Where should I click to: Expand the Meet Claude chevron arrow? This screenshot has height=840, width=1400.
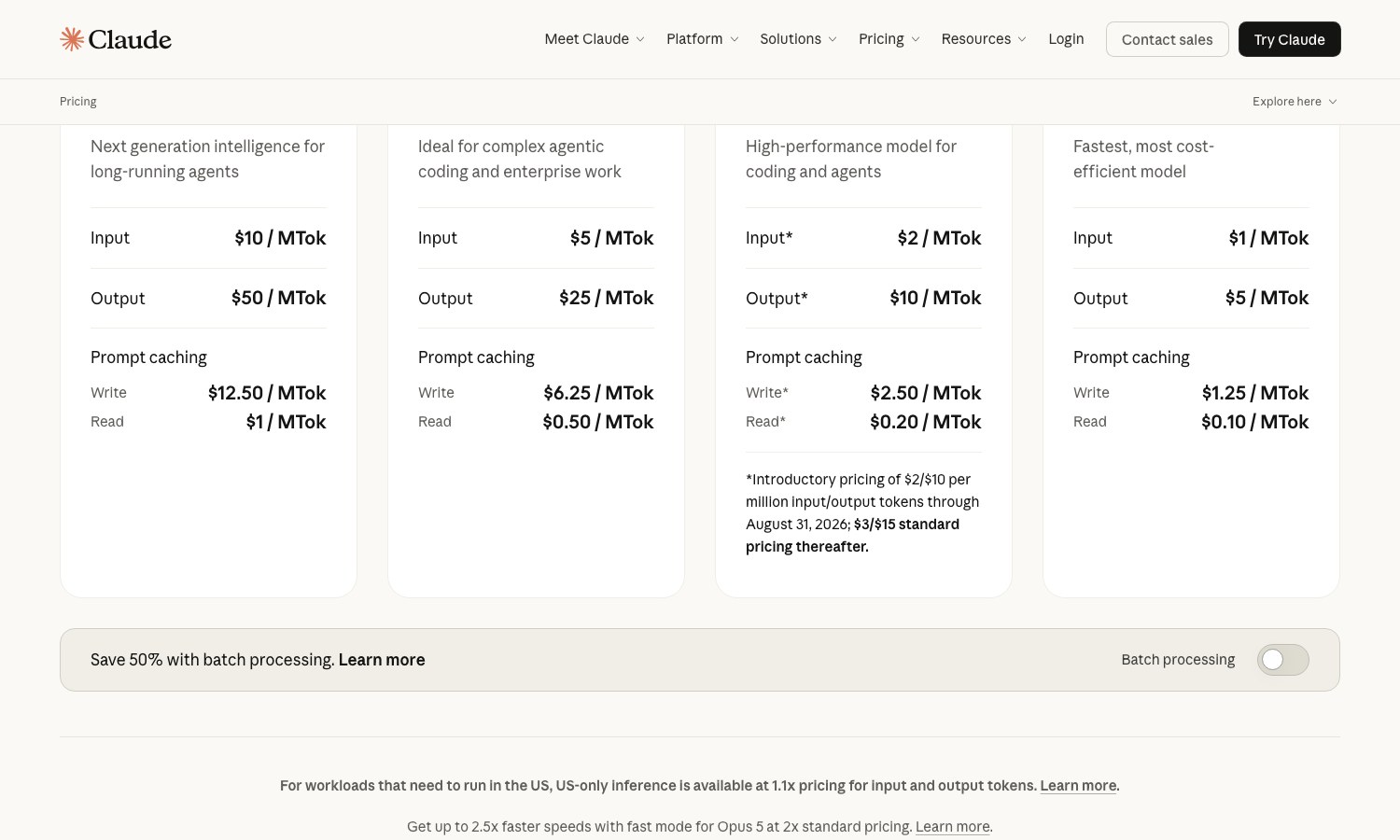tap(640, 39)
